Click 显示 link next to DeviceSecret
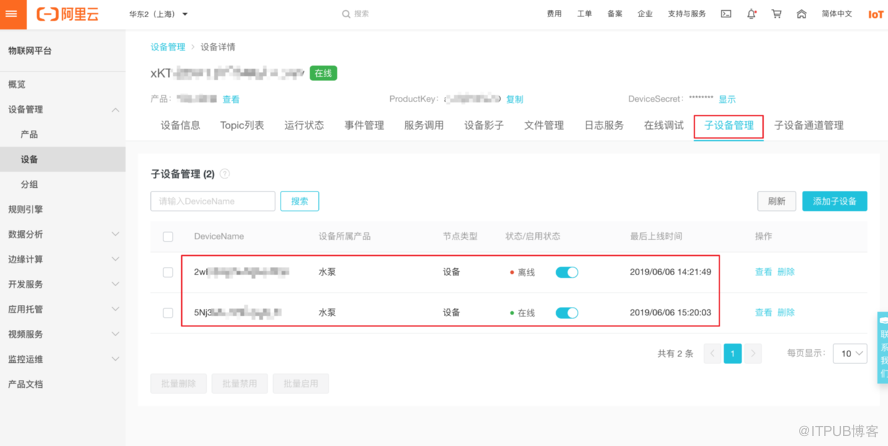Image resolution: width=888 pixels, height=446 pixels. click(727, 99)
